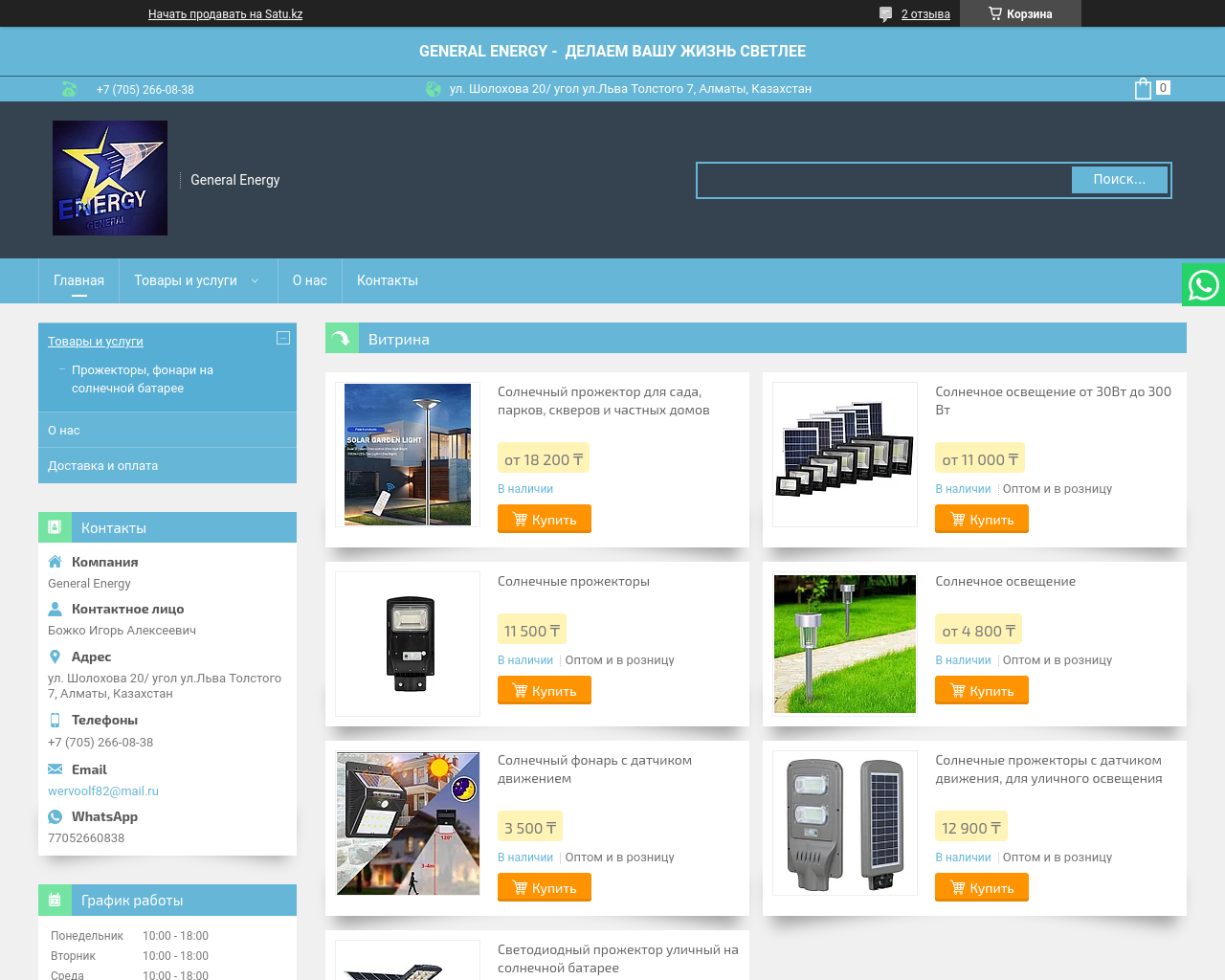Buy the Солнечные прожекторы for 11 500
This screenshot has height=980, width=1225.
[545, 690]
